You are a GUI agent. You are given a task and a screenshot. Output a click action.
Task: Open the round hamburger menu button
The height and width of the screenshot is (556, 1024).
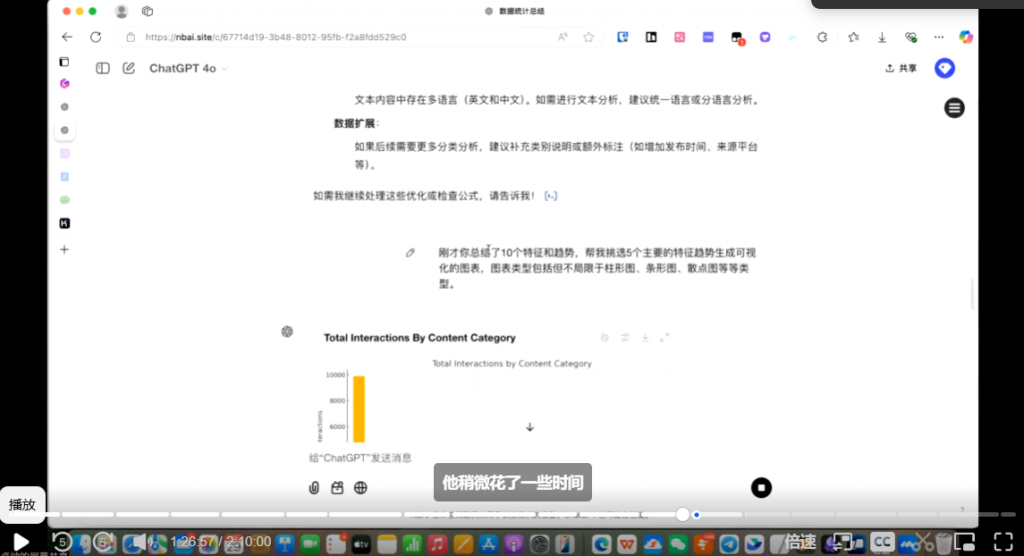point(954,108)
